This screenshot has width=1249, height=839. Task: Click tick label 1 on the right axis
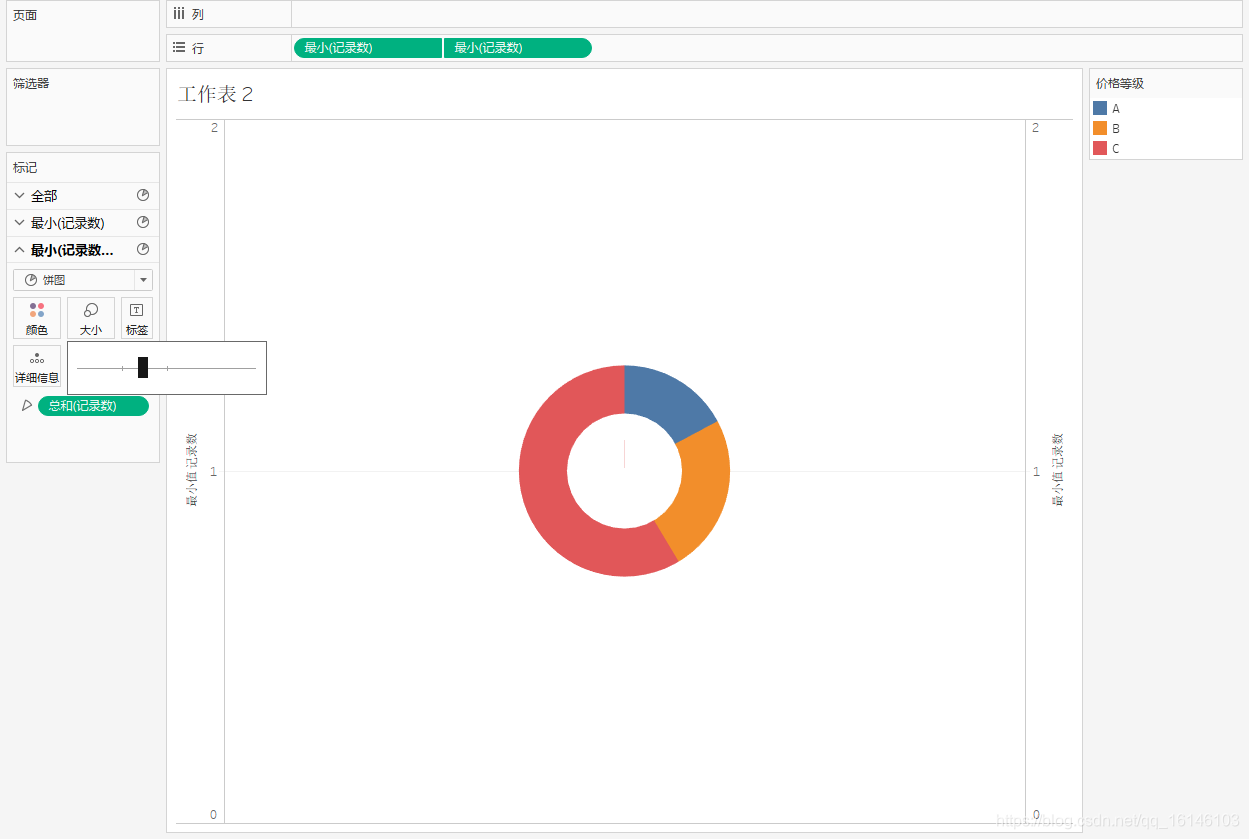point(1036,471)
